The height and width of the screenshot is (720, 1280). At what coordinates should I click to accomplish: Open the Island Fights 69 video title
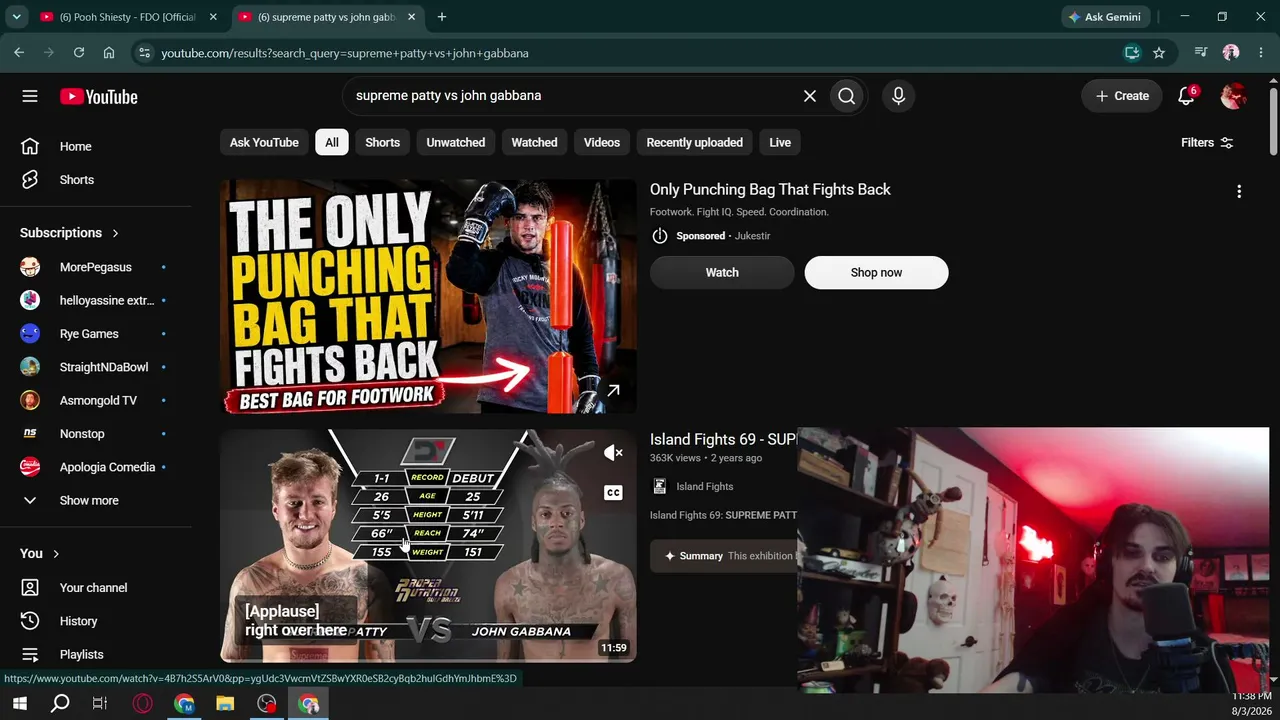(x=723, y=439)
